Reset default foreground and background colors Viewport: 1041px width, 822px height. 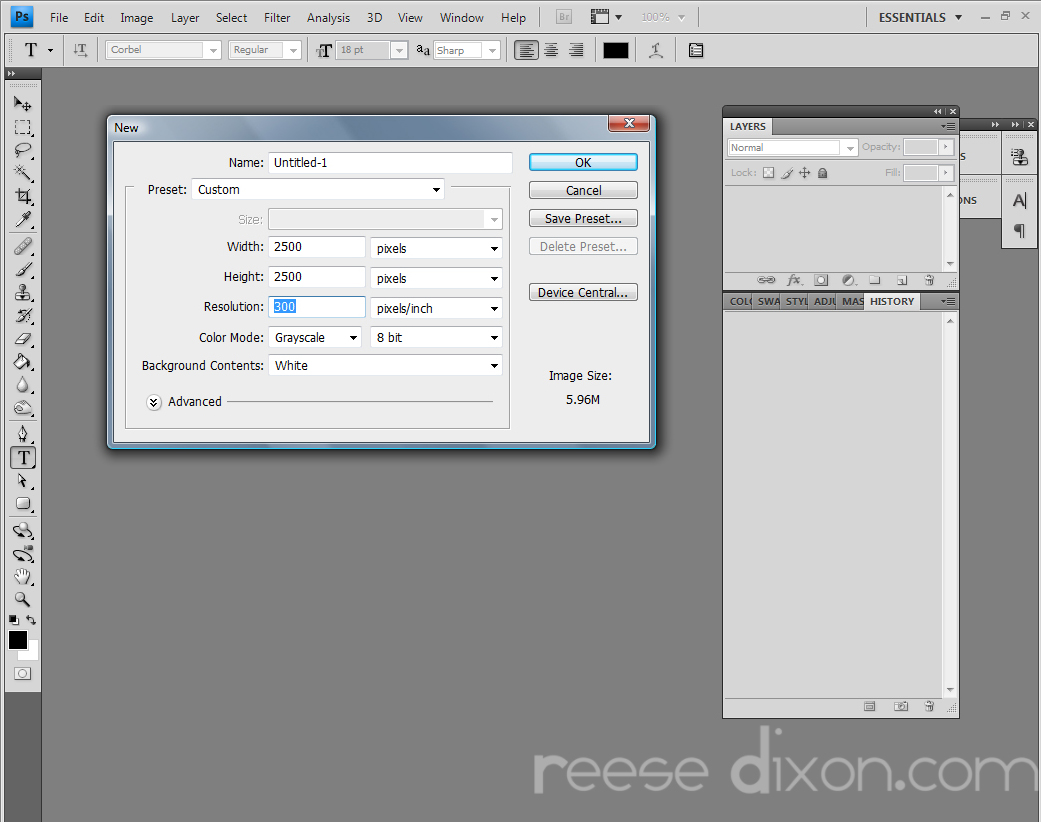(x=14, y=619)
